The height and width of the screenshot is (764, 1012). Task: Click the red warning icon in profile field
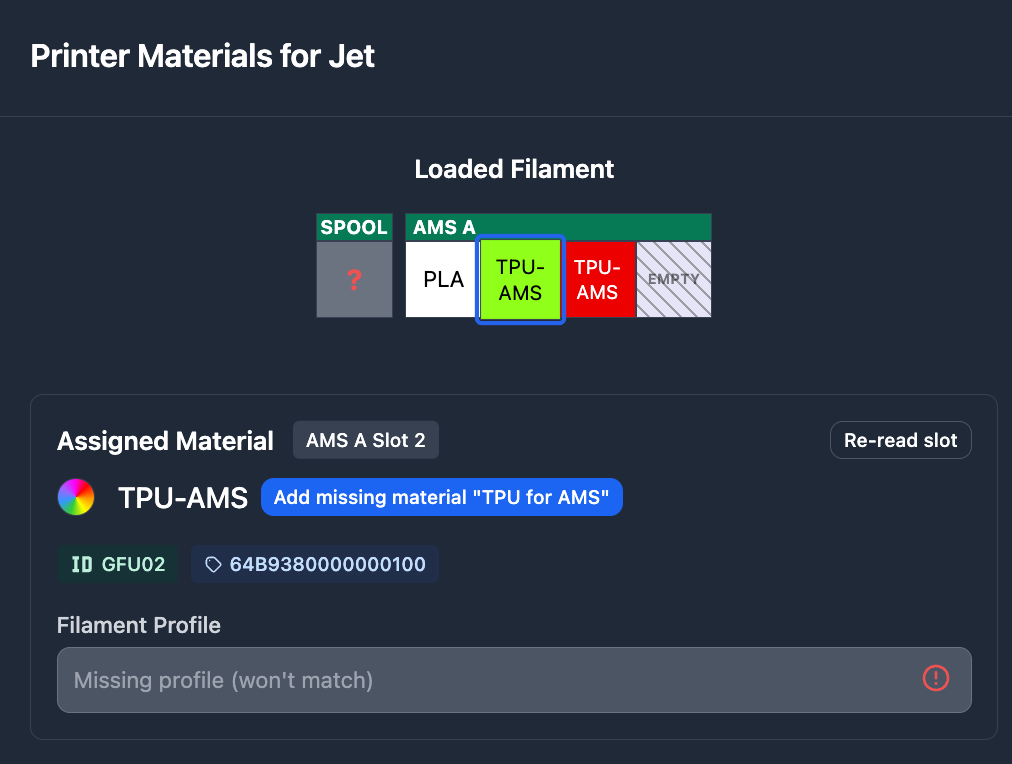point(935,679)
